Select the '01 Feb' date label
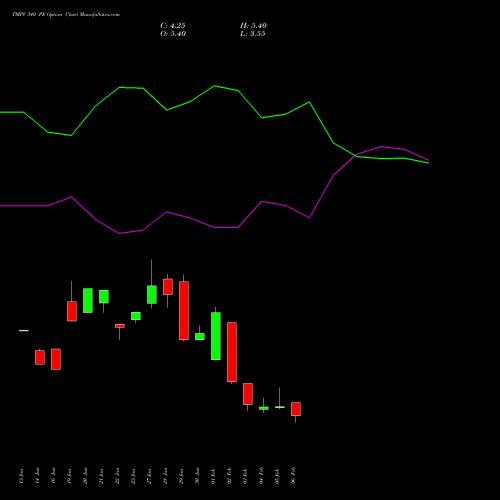This screenshot has width=500, height=500. coord(214,476)
